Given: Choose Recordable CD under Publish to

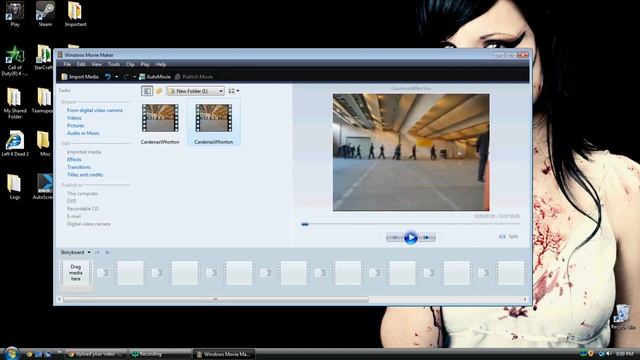Looking at the screenshot, I should [83, 209].
